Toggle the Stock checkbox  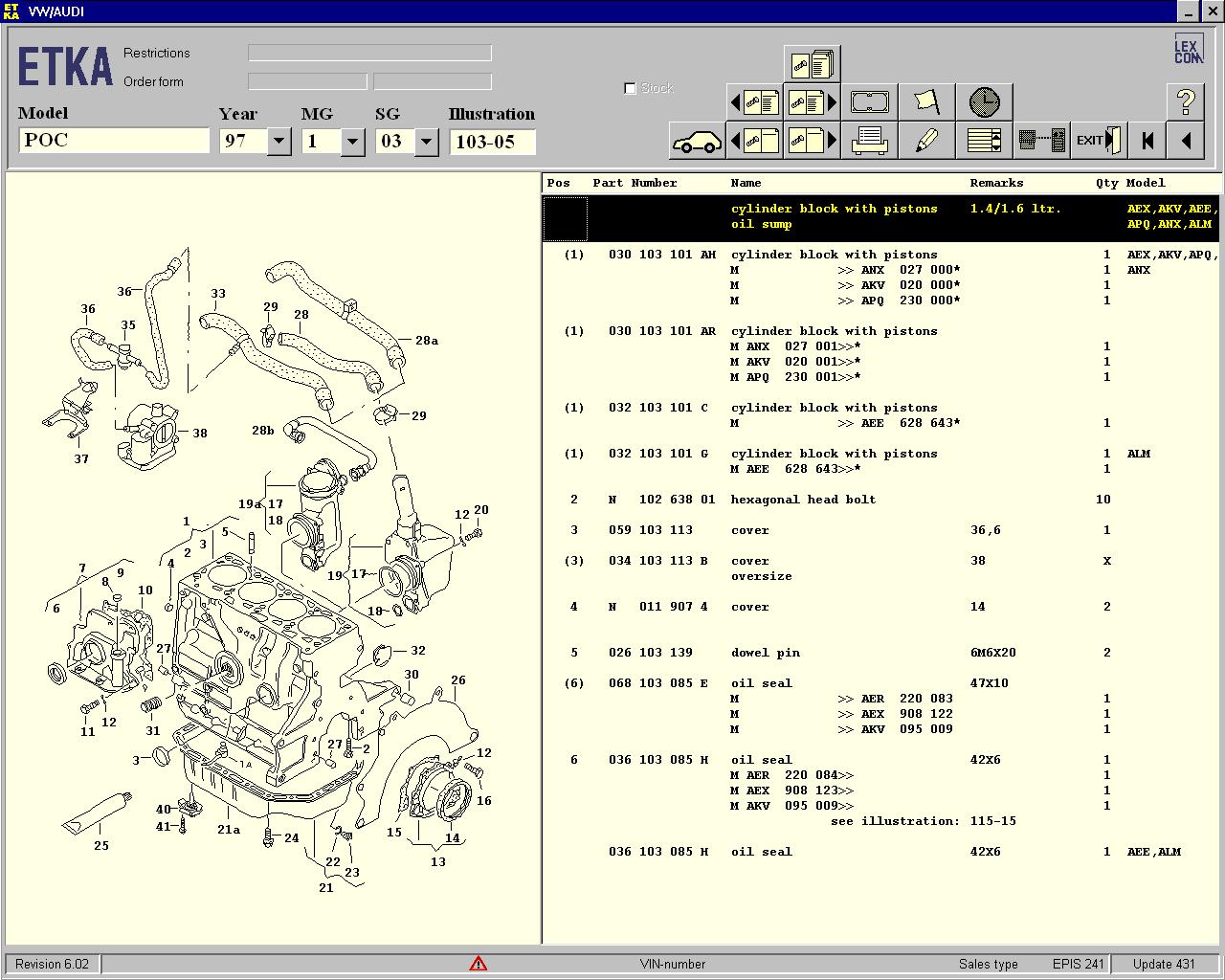[x=630, y=88]
